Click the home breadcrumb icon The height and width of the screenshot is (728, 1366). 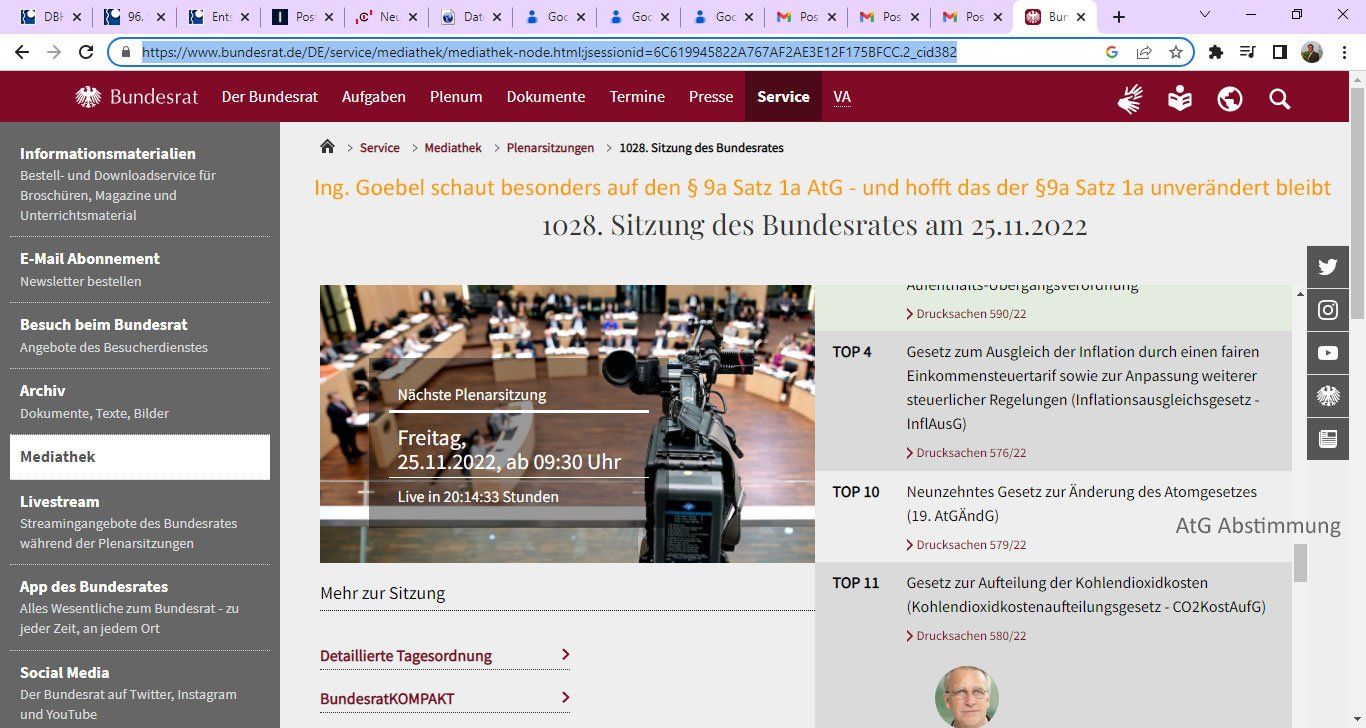pos(327,147)
